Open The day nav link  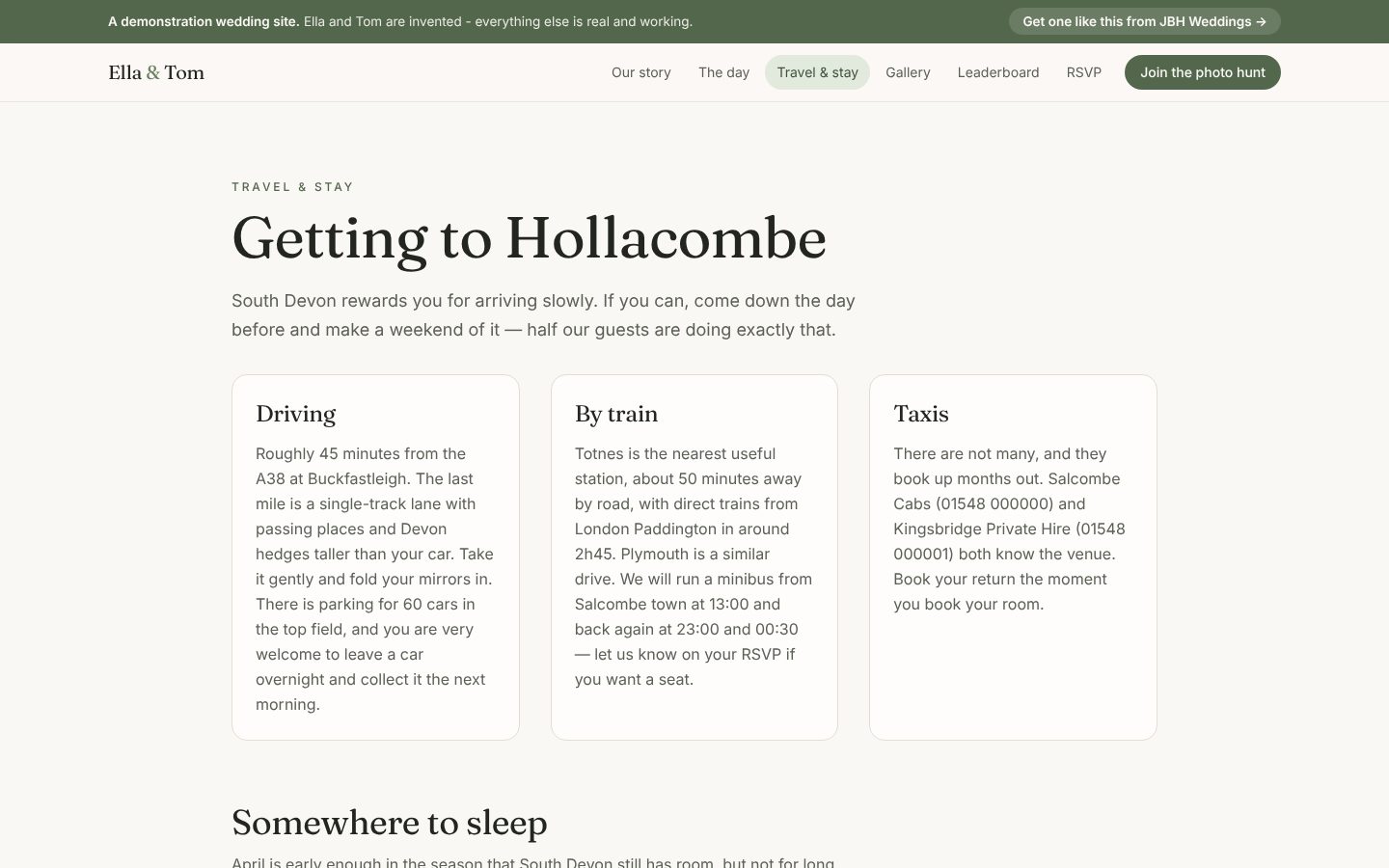[723, 72]
